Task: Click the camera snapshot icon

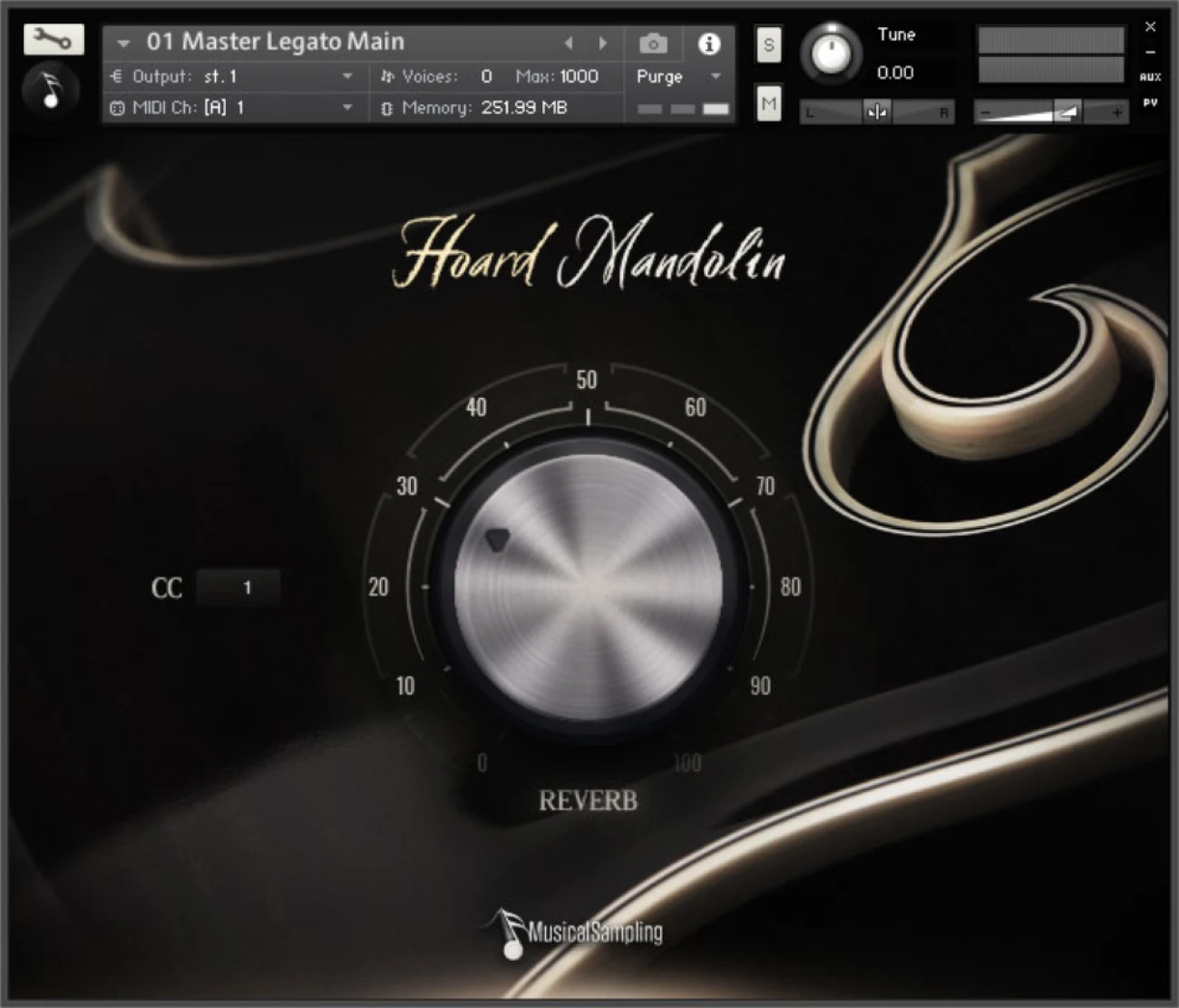Action: (653, 44)
